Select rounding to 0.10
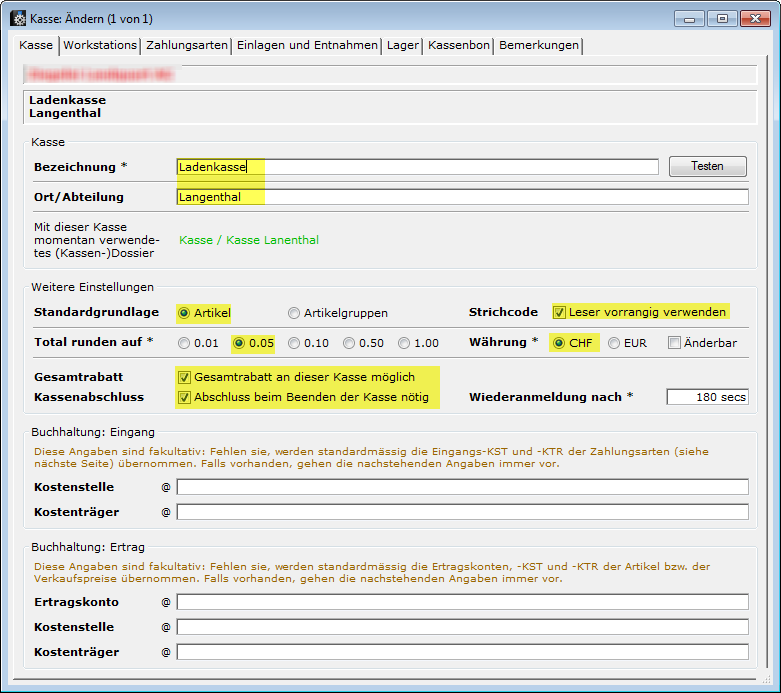This screenshot has width=781, height=693. (x=294, y=343)
